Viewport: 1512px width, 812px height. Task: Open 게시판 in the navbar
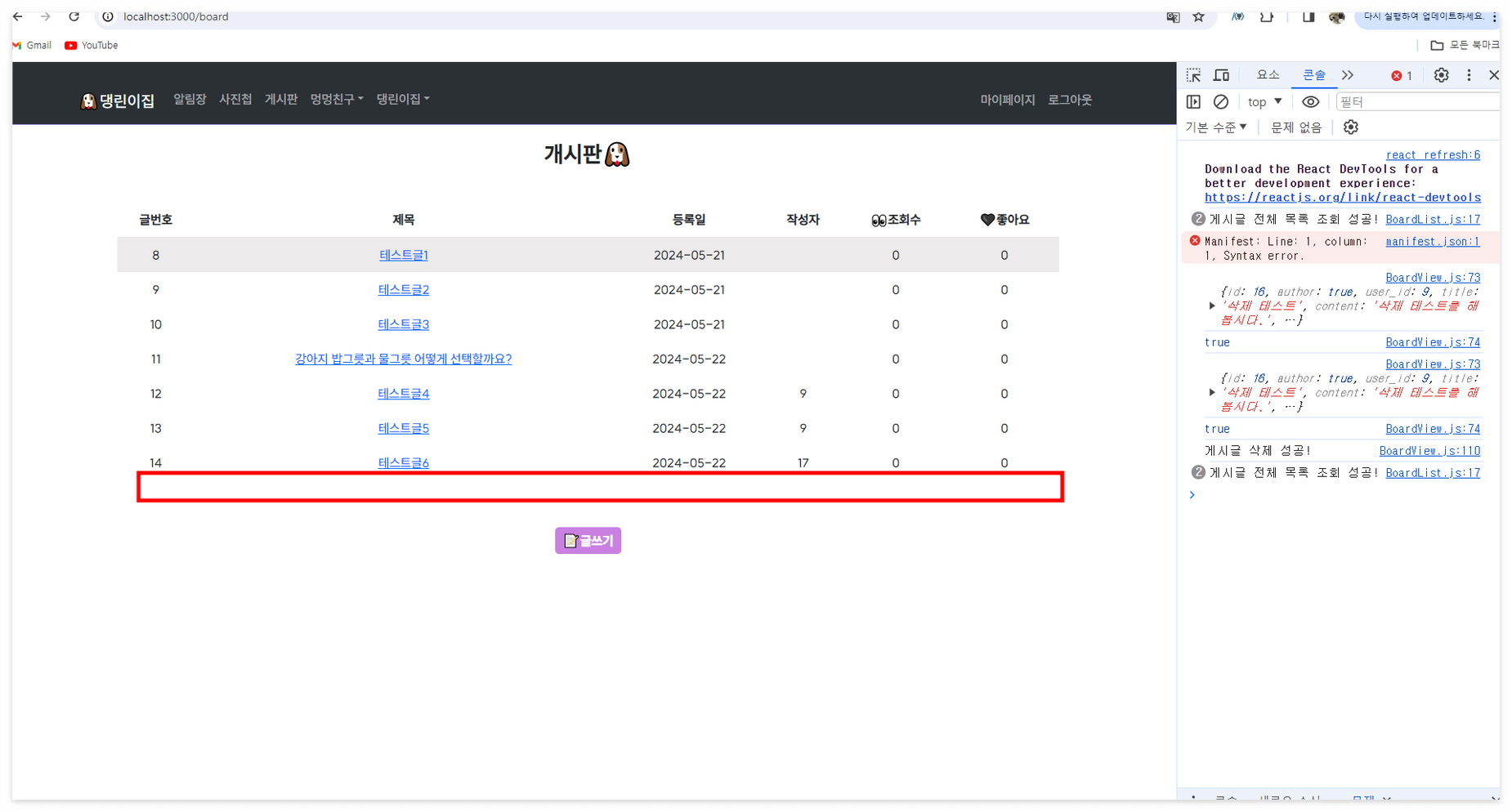(281, 99)
